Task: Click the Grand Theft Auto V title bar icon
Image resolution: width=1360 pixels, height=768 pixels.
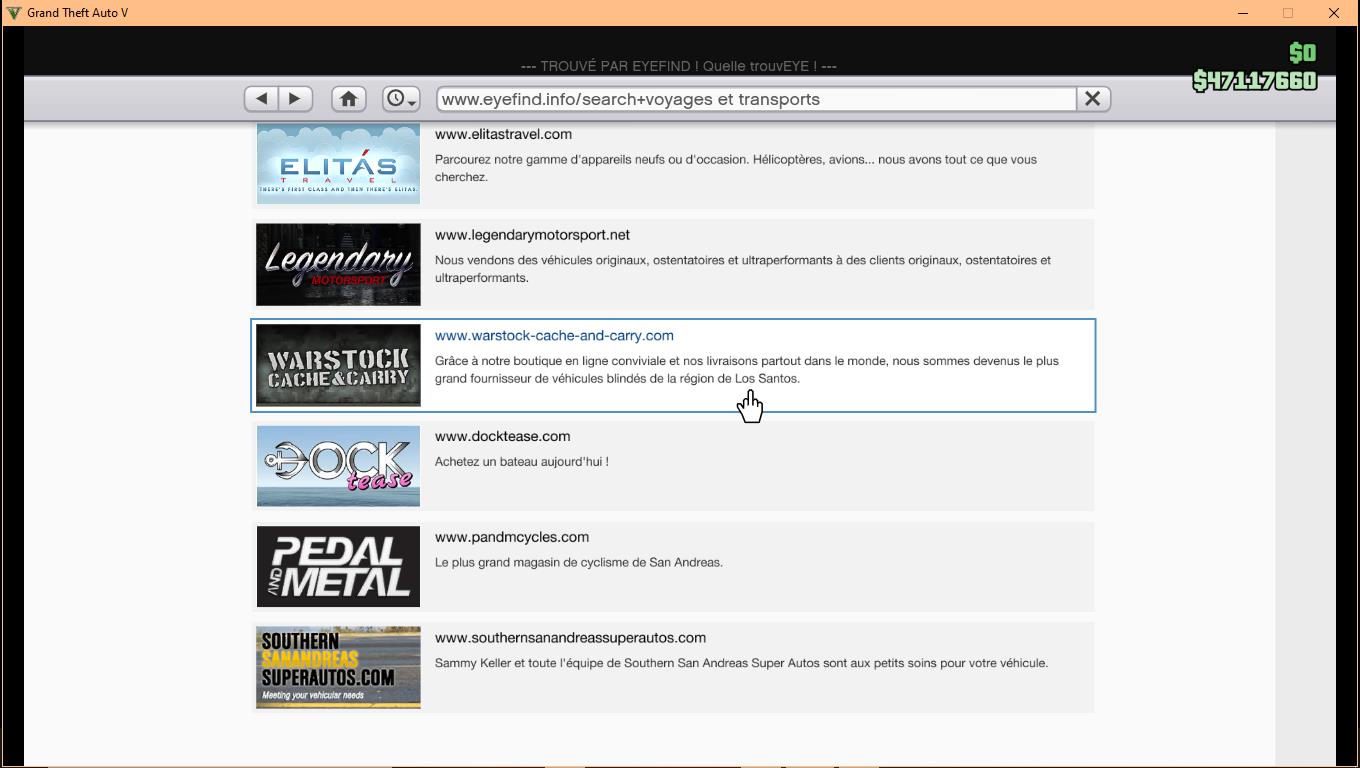Action: [x=14, y=13]
